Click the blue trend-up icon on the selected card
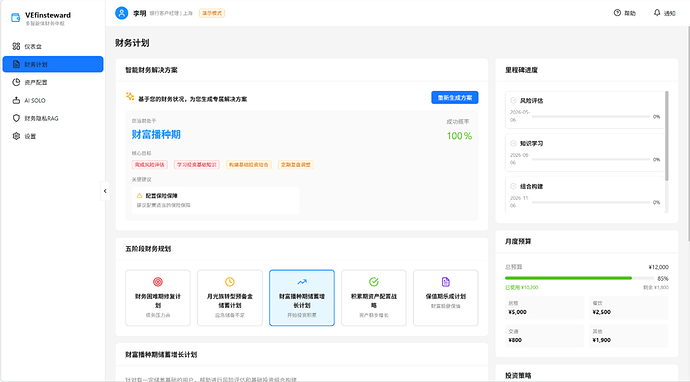 [302, 282]
